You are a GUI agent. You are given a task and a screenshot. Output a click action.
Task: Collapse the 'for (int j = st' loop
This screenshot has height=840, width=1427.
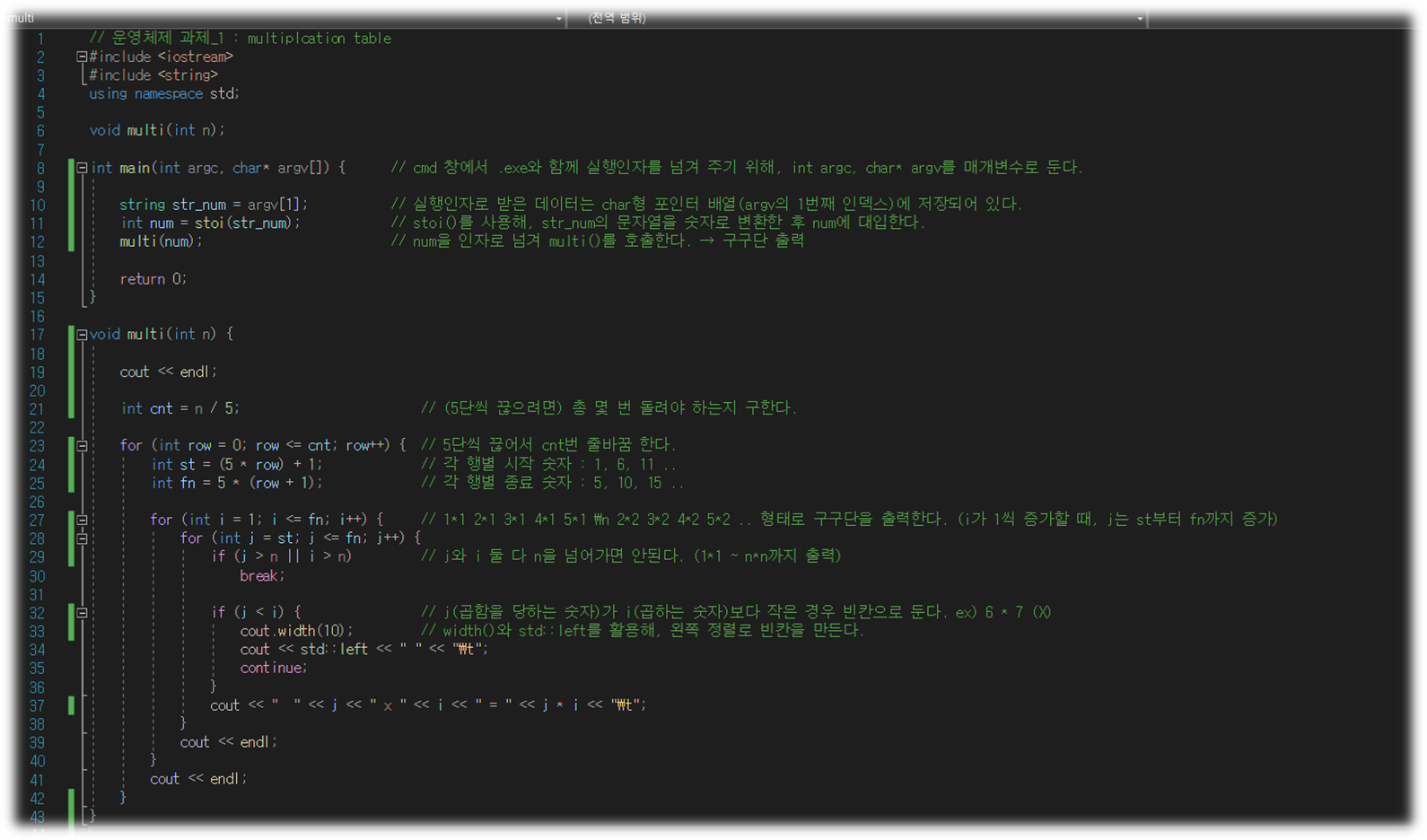pyautogui.click(x=82, y=538)
